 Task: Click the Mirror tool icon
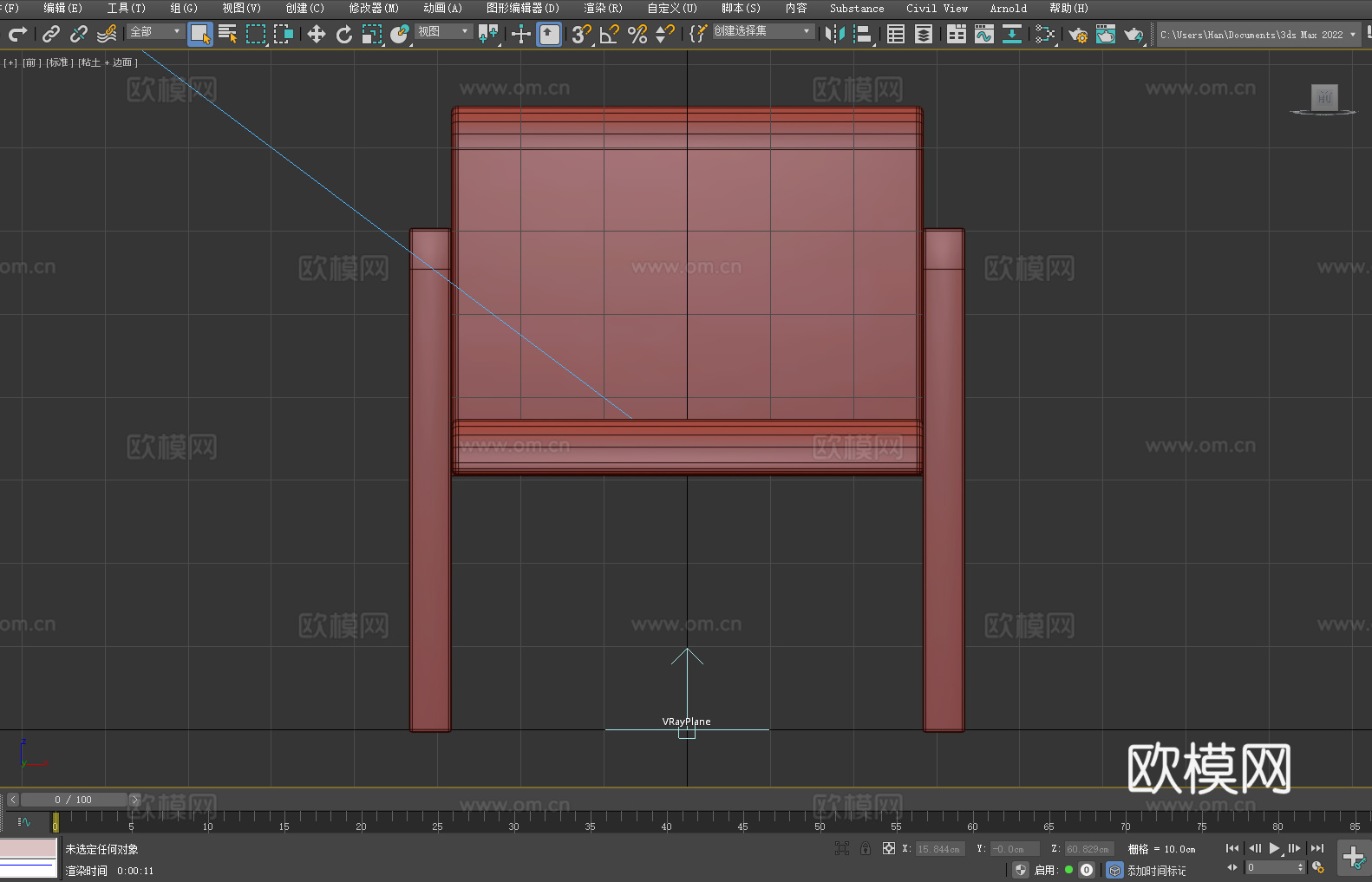pyautogui.click(x=835, y=34)
